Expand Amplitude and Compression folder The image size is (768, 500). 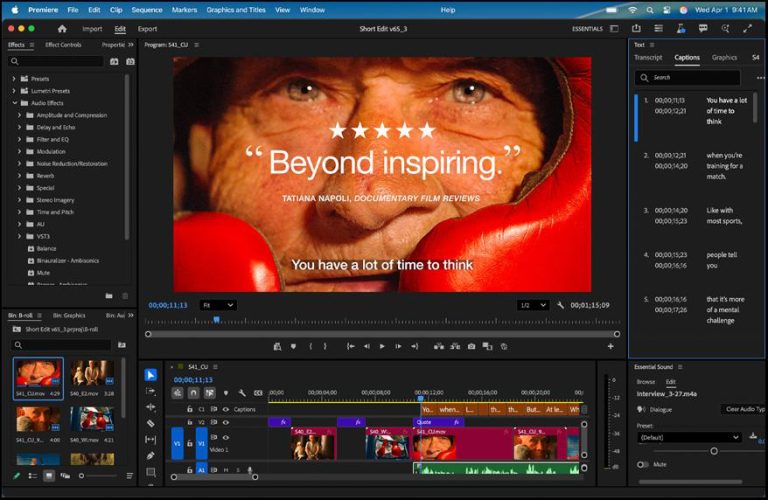tap(20, 116)
